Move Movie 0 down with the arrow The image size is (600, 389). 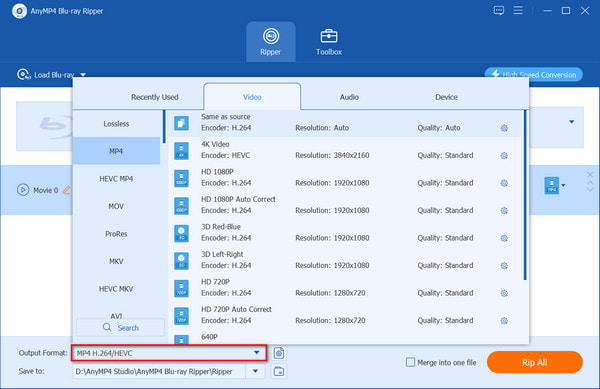(590, 189)
